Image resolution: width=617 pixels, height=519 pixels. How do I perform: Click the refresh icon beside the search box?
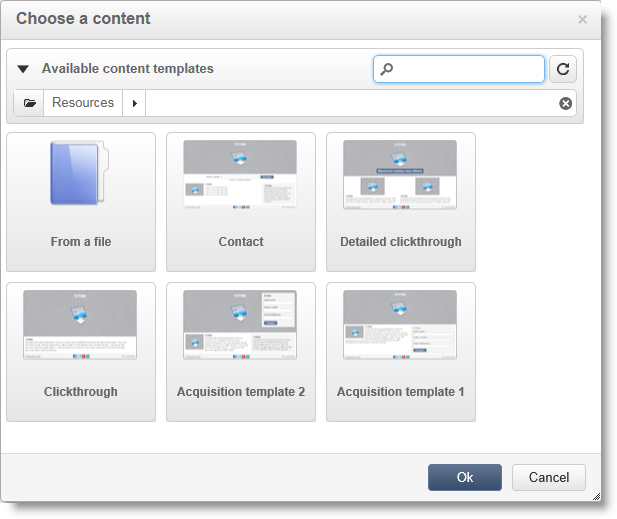[x=563, y=69]
